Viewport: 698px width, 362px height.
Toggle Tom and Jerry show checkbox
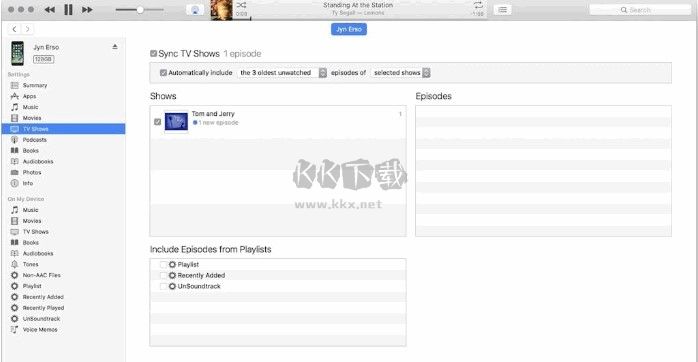pos(157,122)
